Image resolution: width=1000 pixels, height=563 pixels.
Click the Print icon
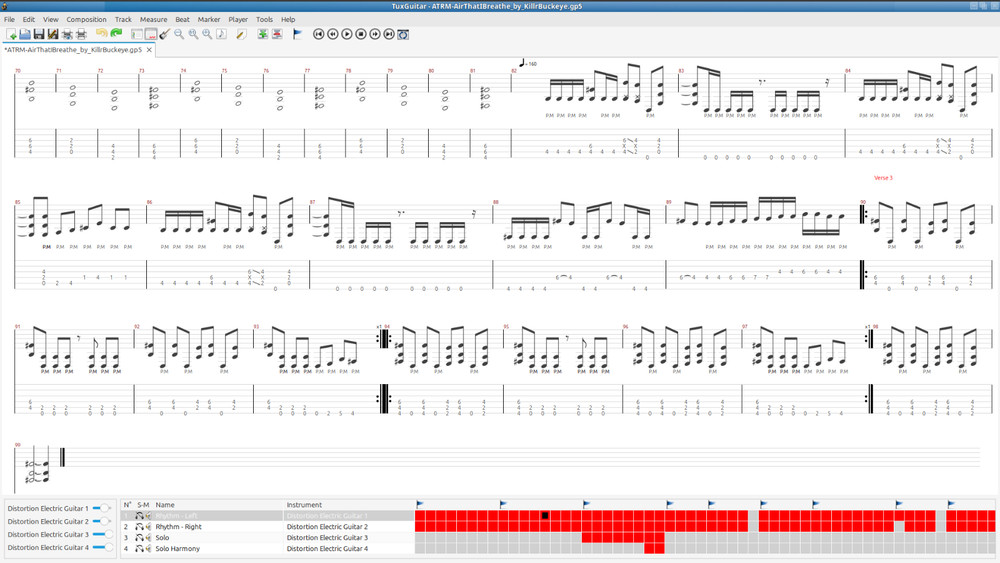point(81,34)
